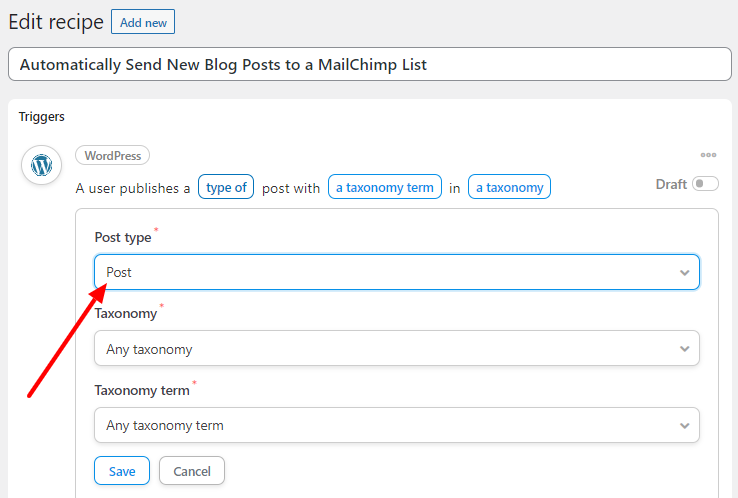Click the WordPress logo icon
738x498 pixels.
coord(41,165)
